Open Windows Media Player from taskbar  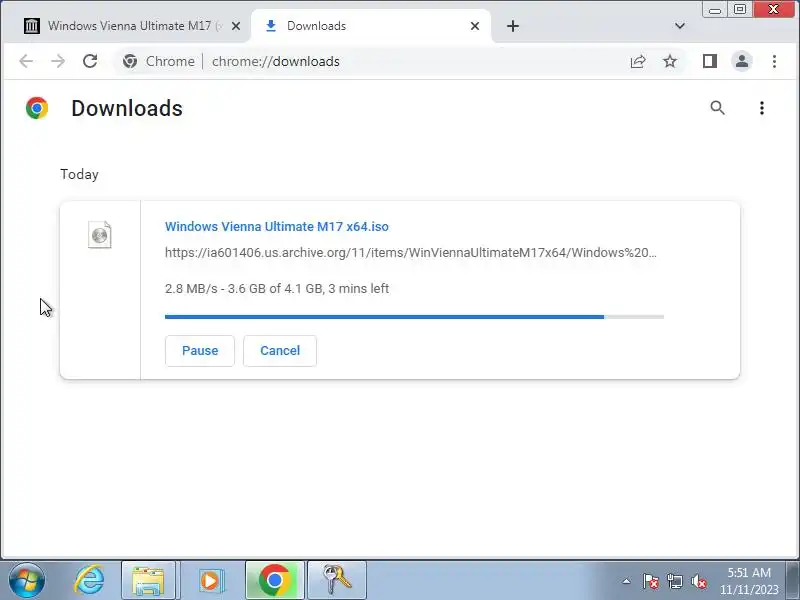click(210, 580)
